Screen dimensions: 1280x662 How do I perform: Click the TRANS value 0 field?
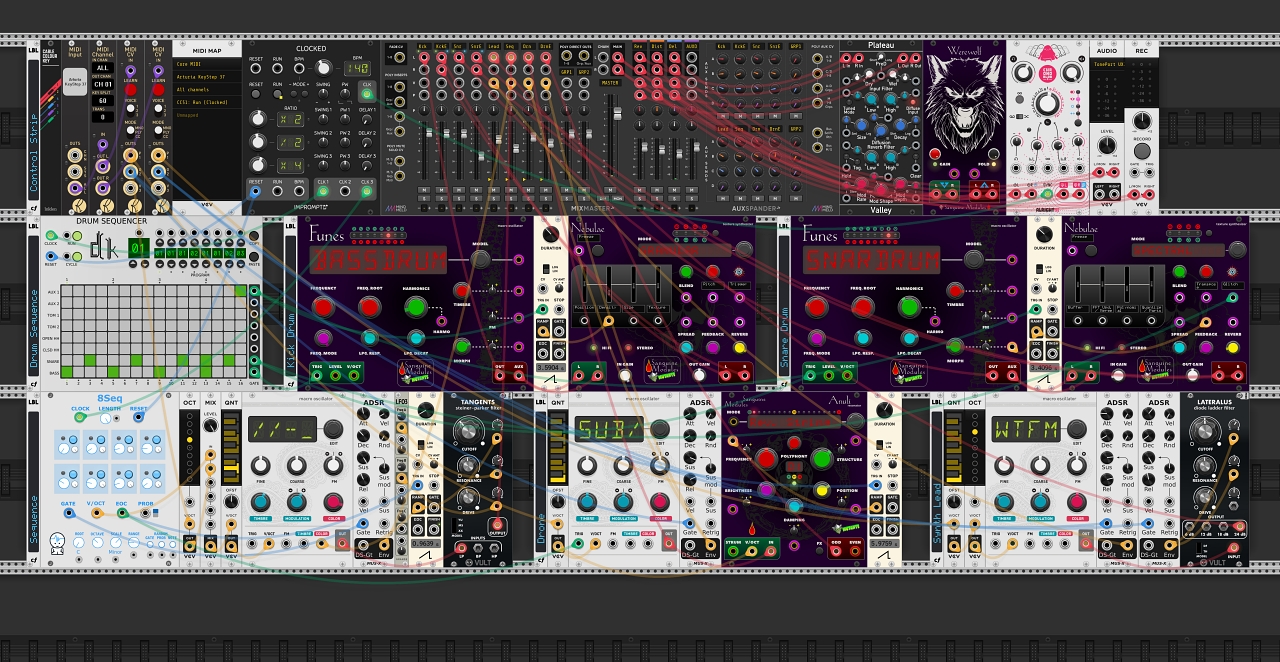[102, 117]
